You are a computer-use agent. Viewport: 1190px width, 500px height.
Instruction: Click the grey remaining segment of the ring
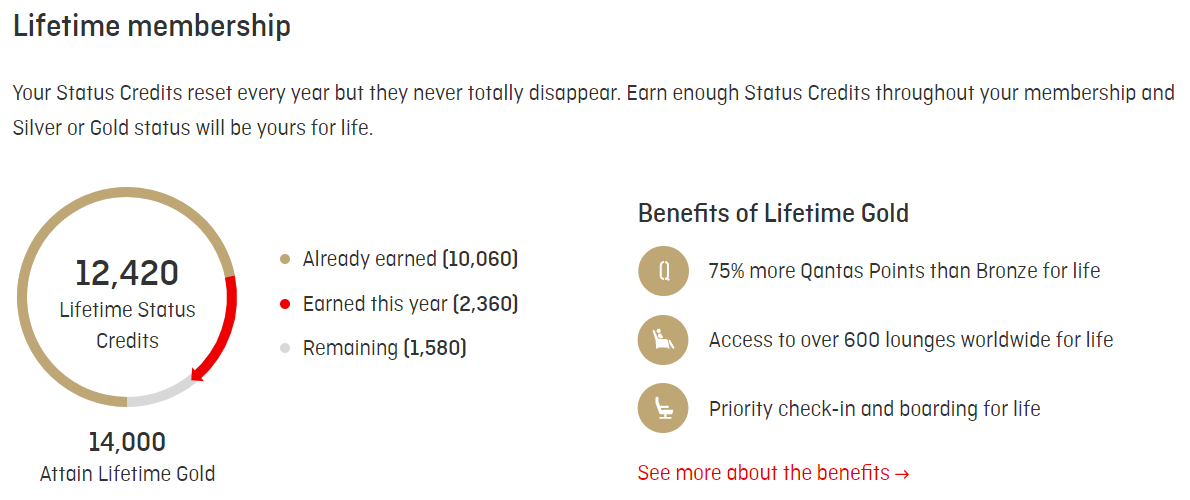[158, 396]
